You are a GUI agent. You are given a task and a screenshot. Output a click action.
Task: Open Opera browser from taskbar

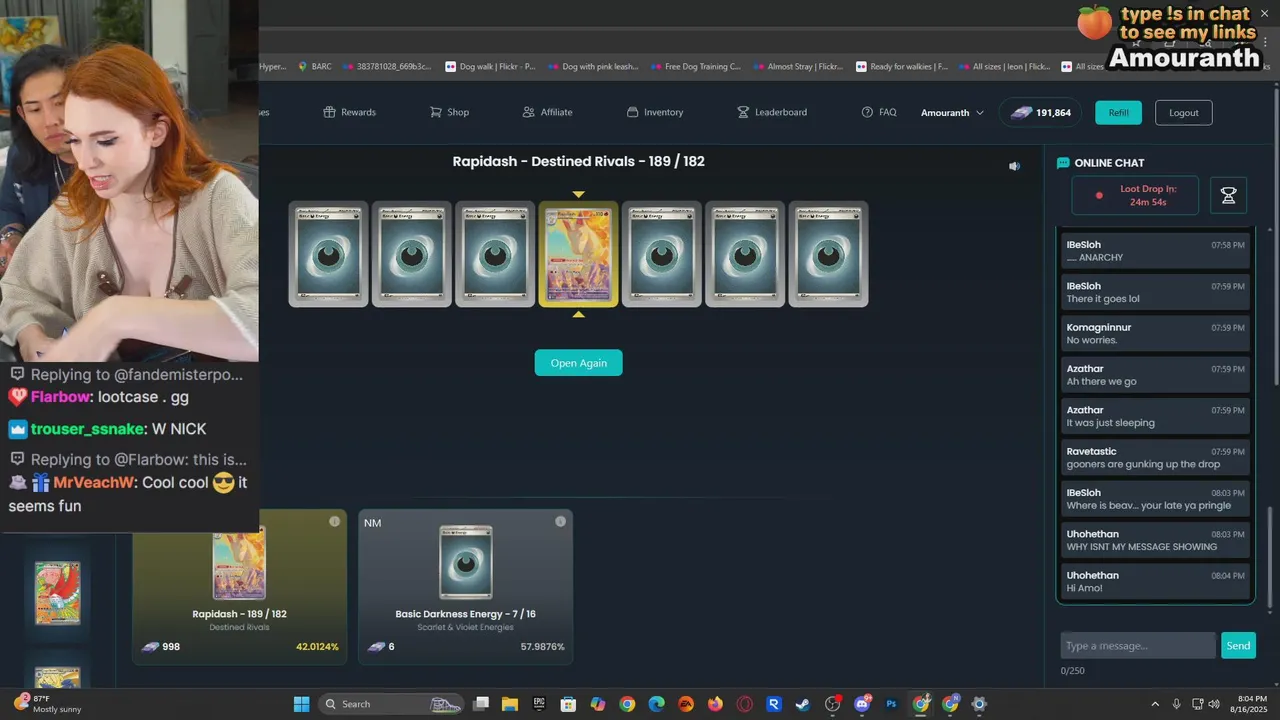(x=744, y=704)
